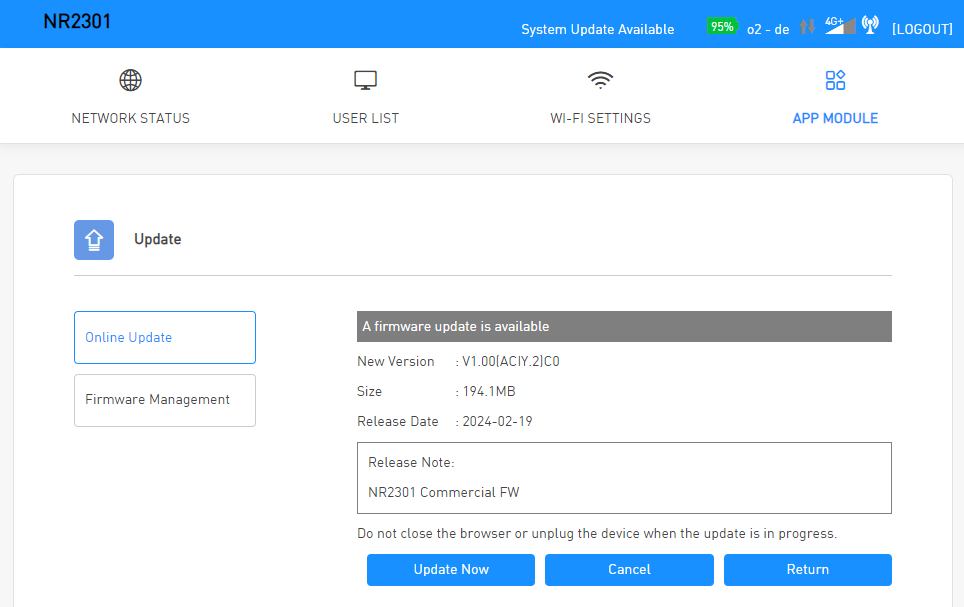Screen dimensions: 964x607
Task: Click the App Module grid icon
Action: (x=835, y=80)
